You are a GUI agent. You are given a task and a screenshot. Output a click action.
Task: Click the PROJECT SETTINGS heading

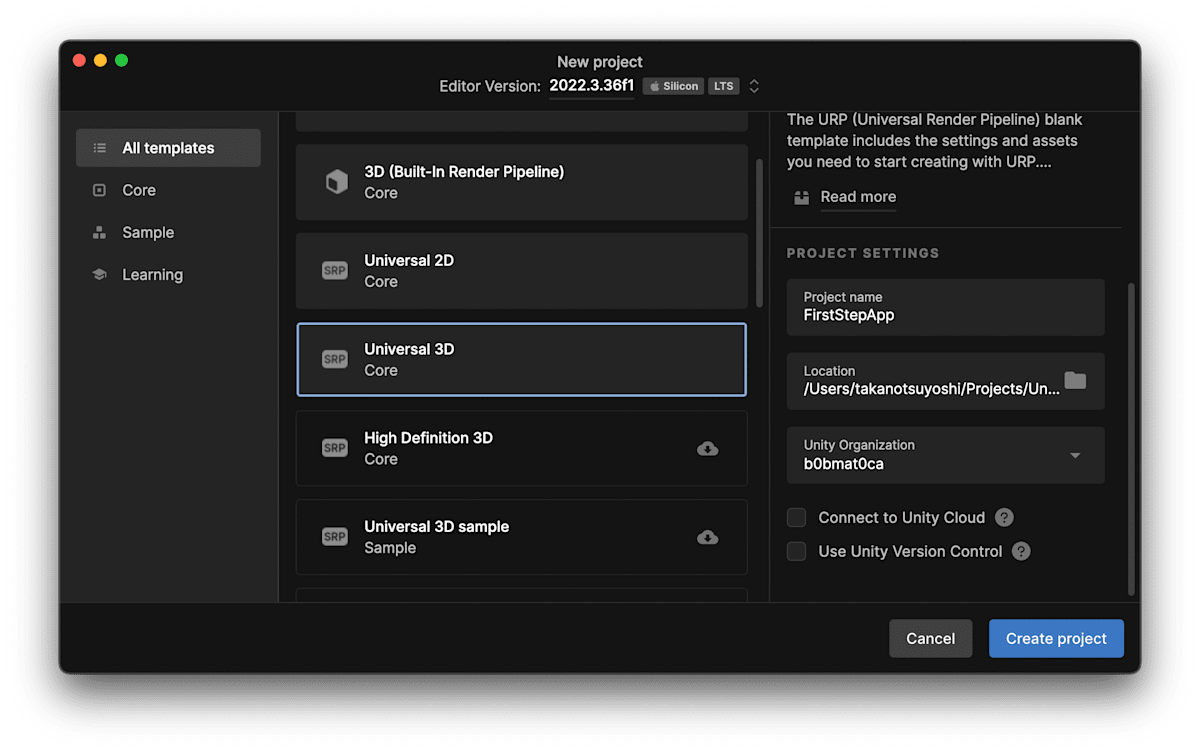click(863, 253)
